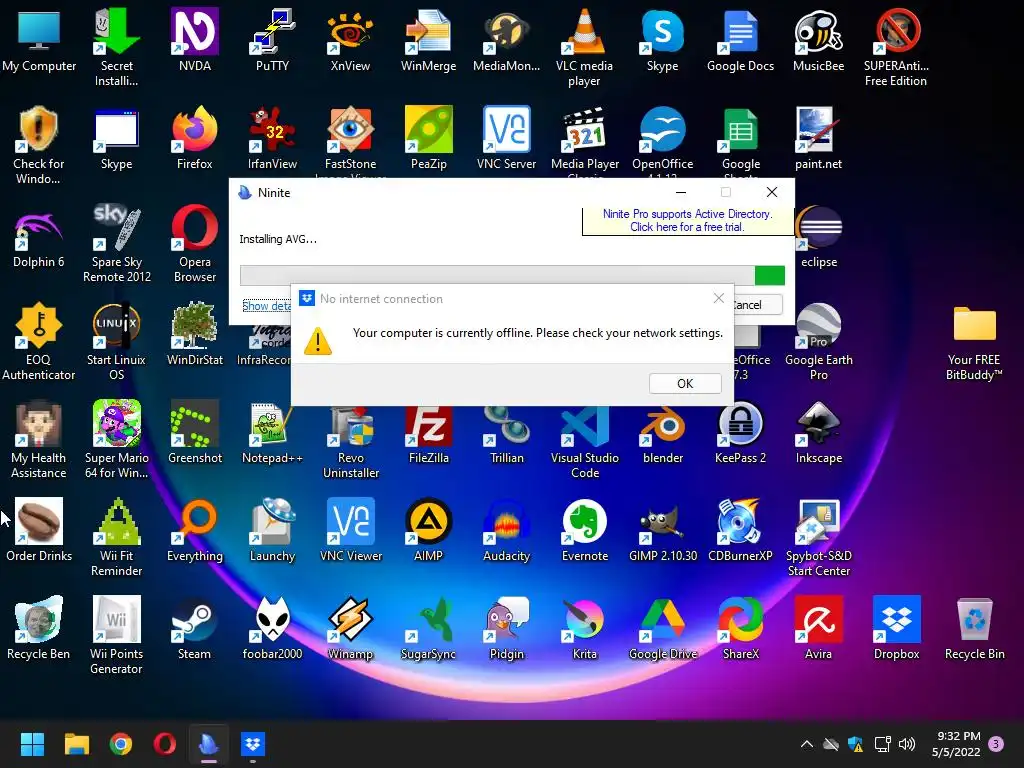This screenshot has width=1024, height=768.
Task: Click the VLC media player icon
Action: click(584, 47)
